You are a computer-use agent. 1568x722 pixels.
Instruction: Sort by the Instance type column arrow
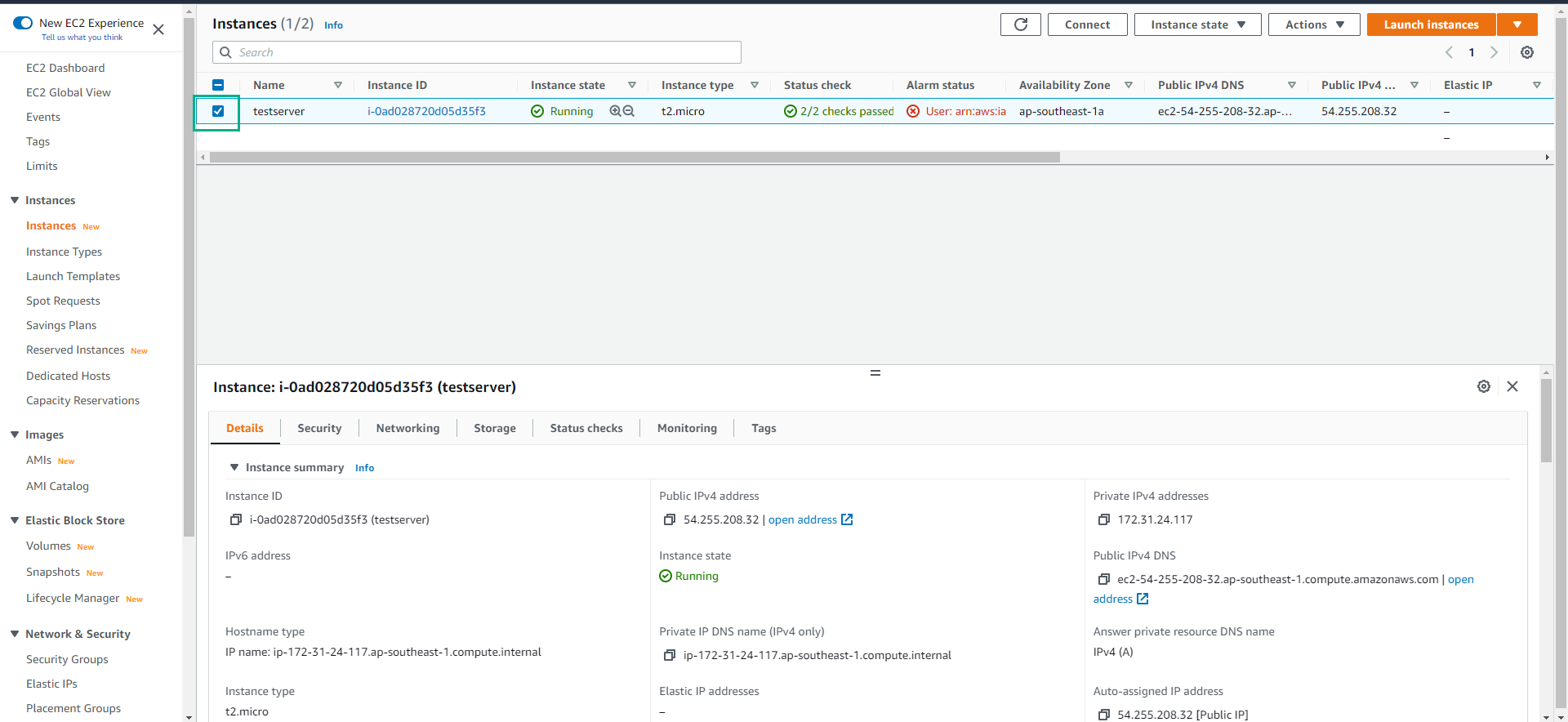tap(755, 85)
